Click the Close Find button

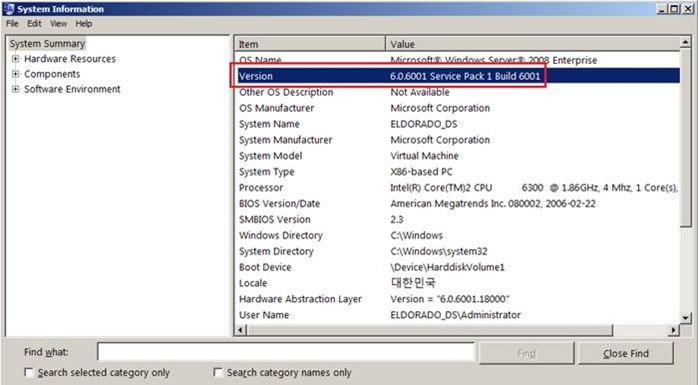tap(626, 353)
